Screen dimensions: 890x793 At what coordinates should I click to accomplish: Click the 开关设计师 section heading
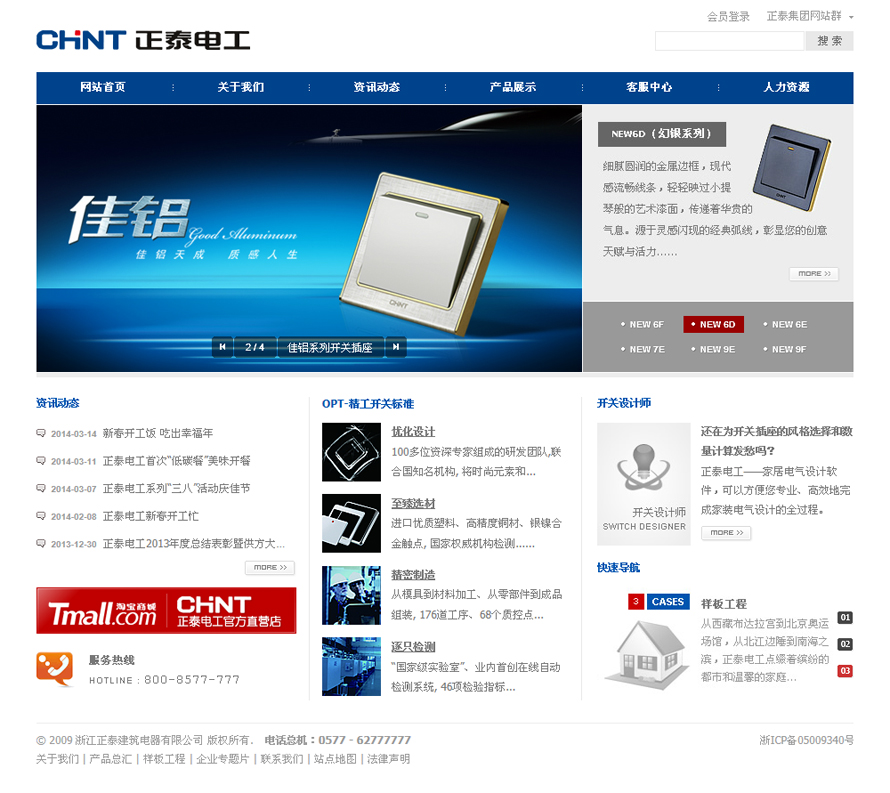[x=624, y=403]
